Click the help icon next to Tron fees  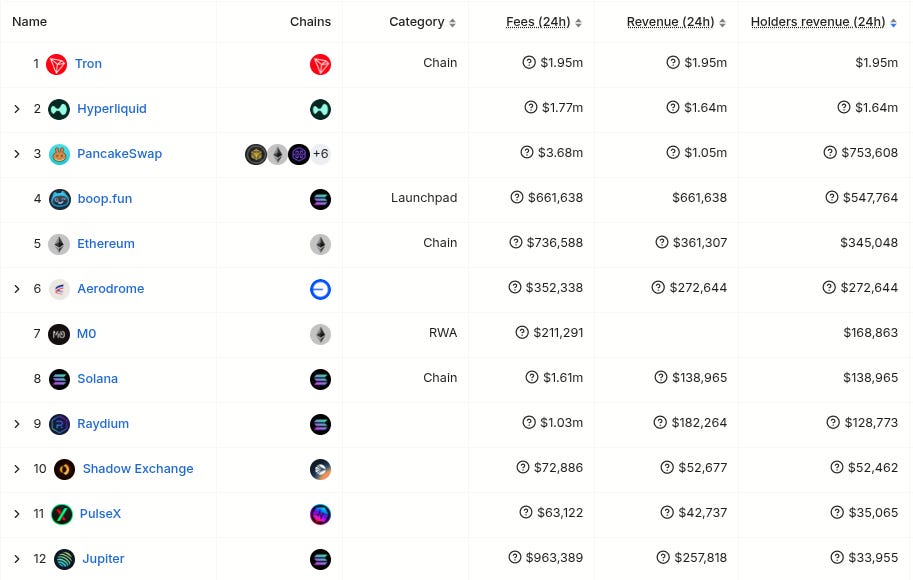(x=529, y=62)
